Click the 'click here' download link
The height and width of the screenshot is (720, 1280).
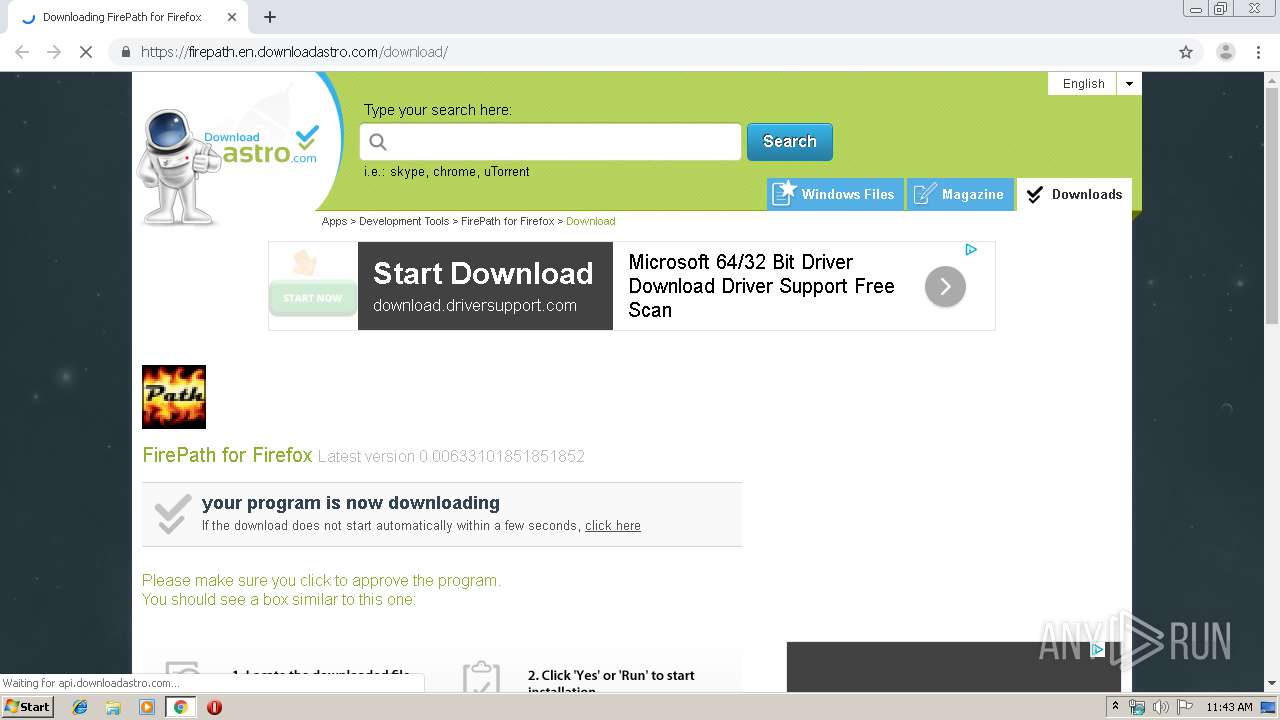pos(613,526)
